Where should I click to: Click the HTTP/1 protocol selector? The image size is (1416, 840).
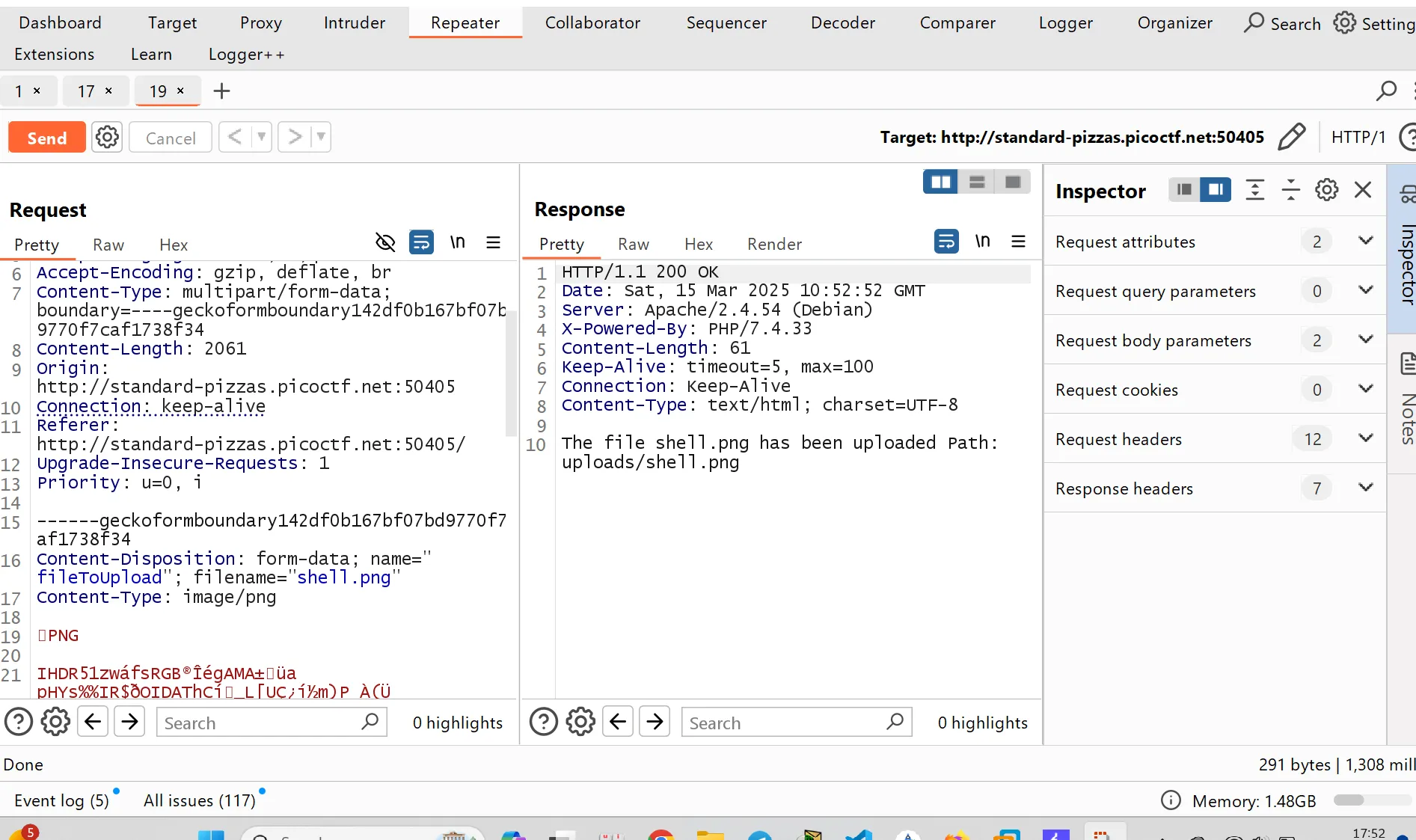(x=1358, y=137)
